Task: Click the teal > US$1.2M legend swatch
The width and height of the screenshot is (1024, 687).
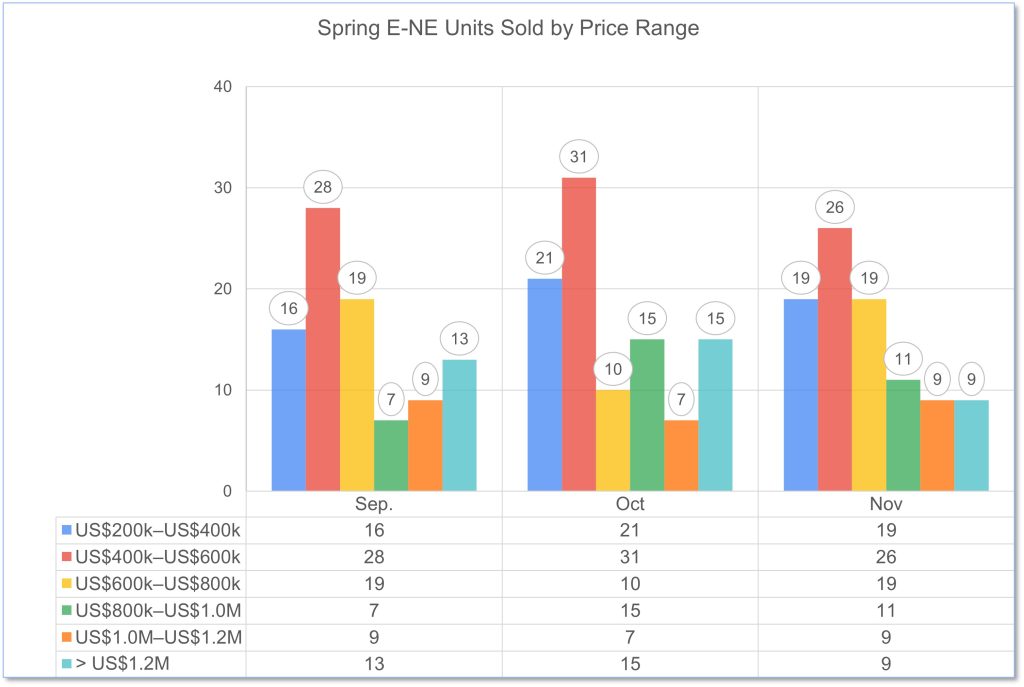Action: (67, 663)
